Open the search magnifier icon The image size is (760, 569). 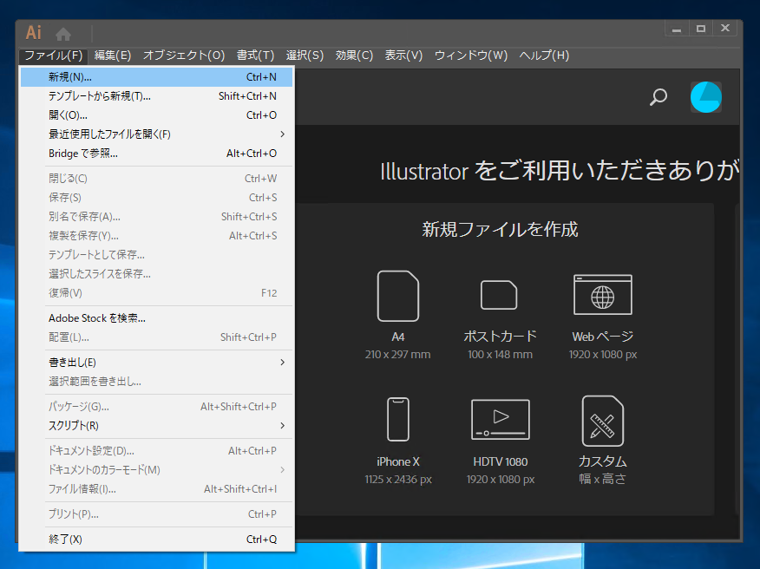coord(658,97)
